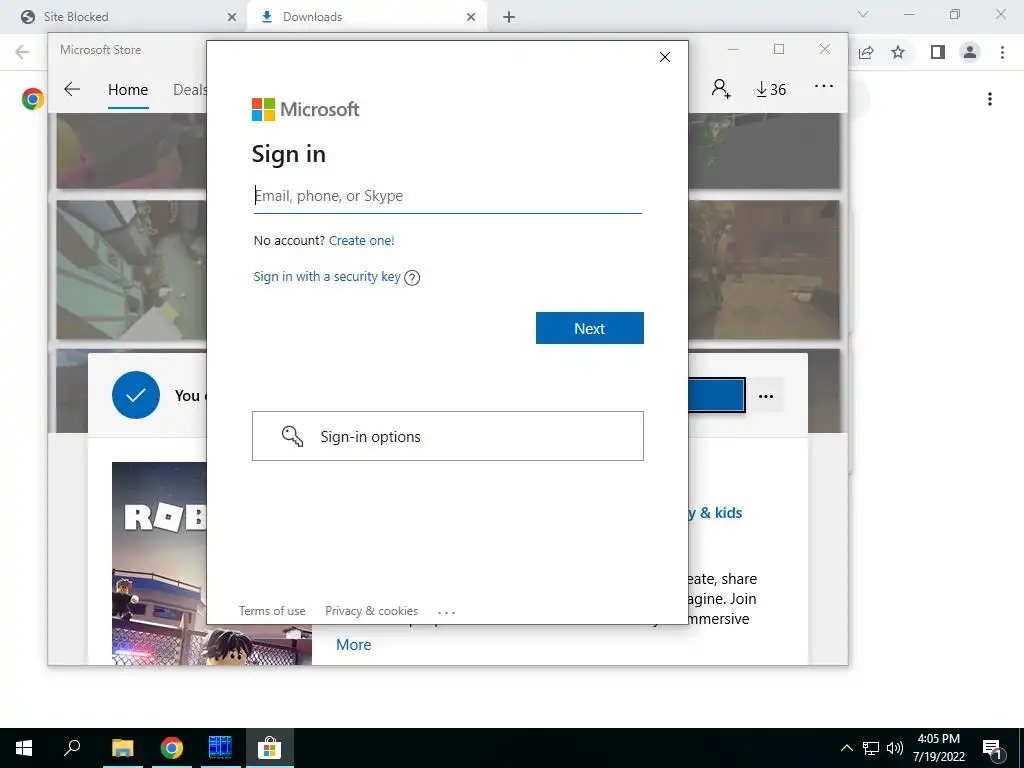Close the Site Blocked tab
The image size is (1024, 768).
click(x=232, y=17)
